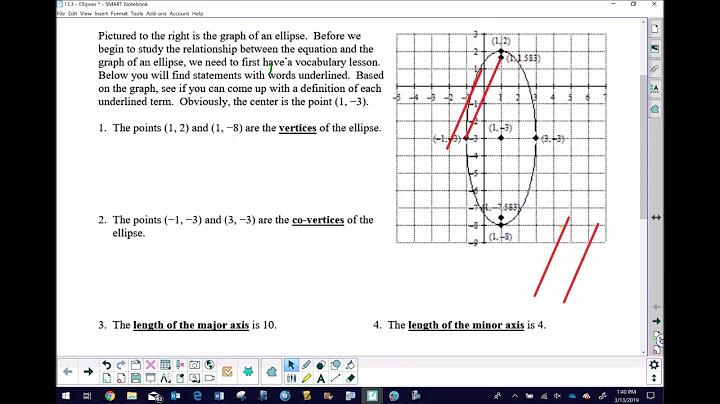Show hidden system tray icons
720x404 pixels.
515,396
